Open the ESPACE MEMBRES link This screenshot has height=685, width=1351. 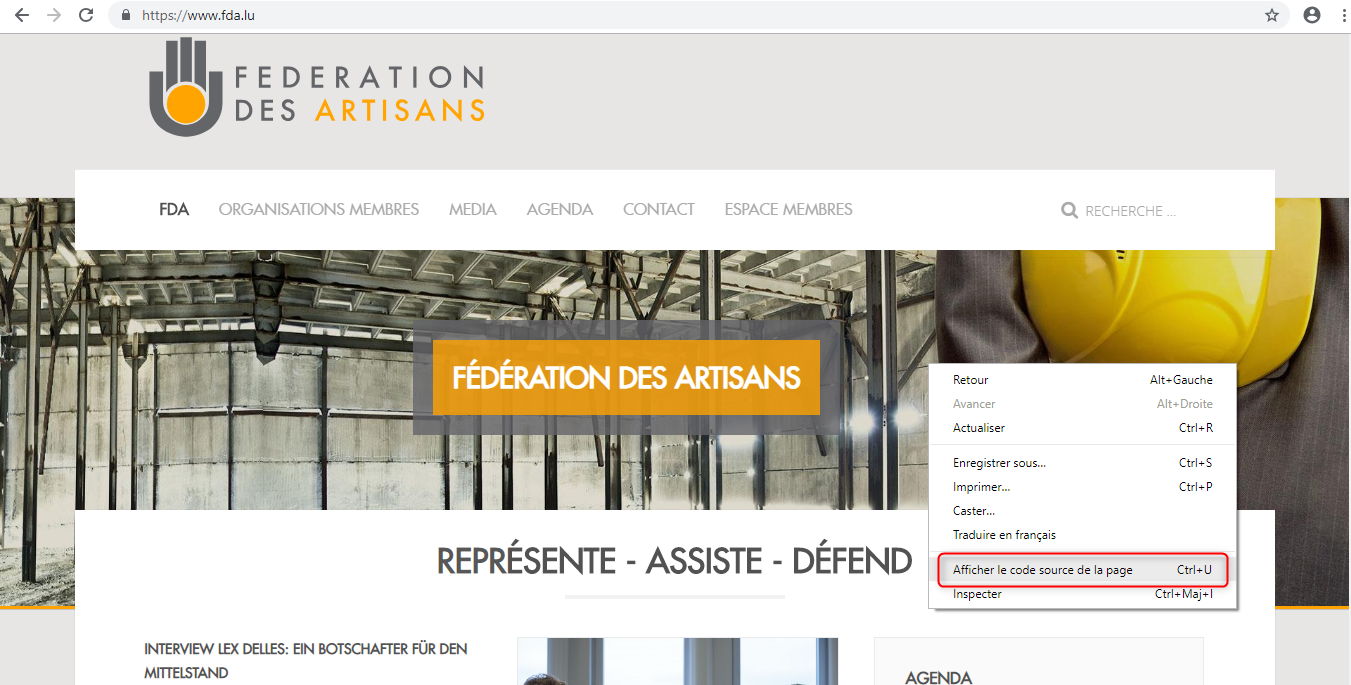coord(788,210)
